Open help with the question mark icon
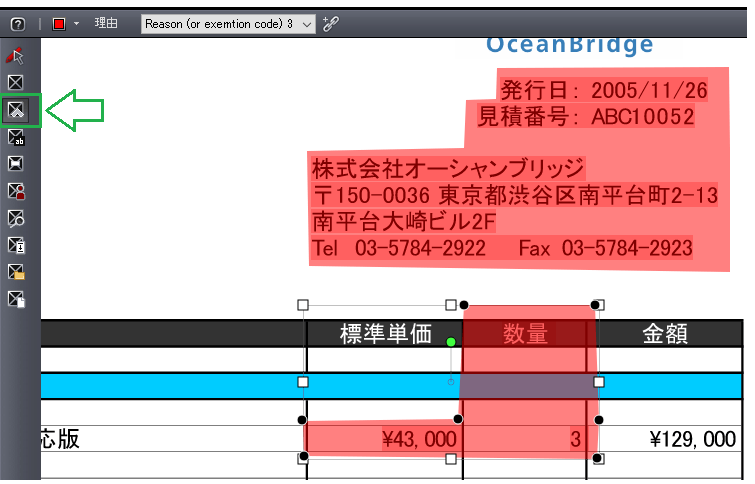This screenshot has width=755, height=484. tap(18, 24)
